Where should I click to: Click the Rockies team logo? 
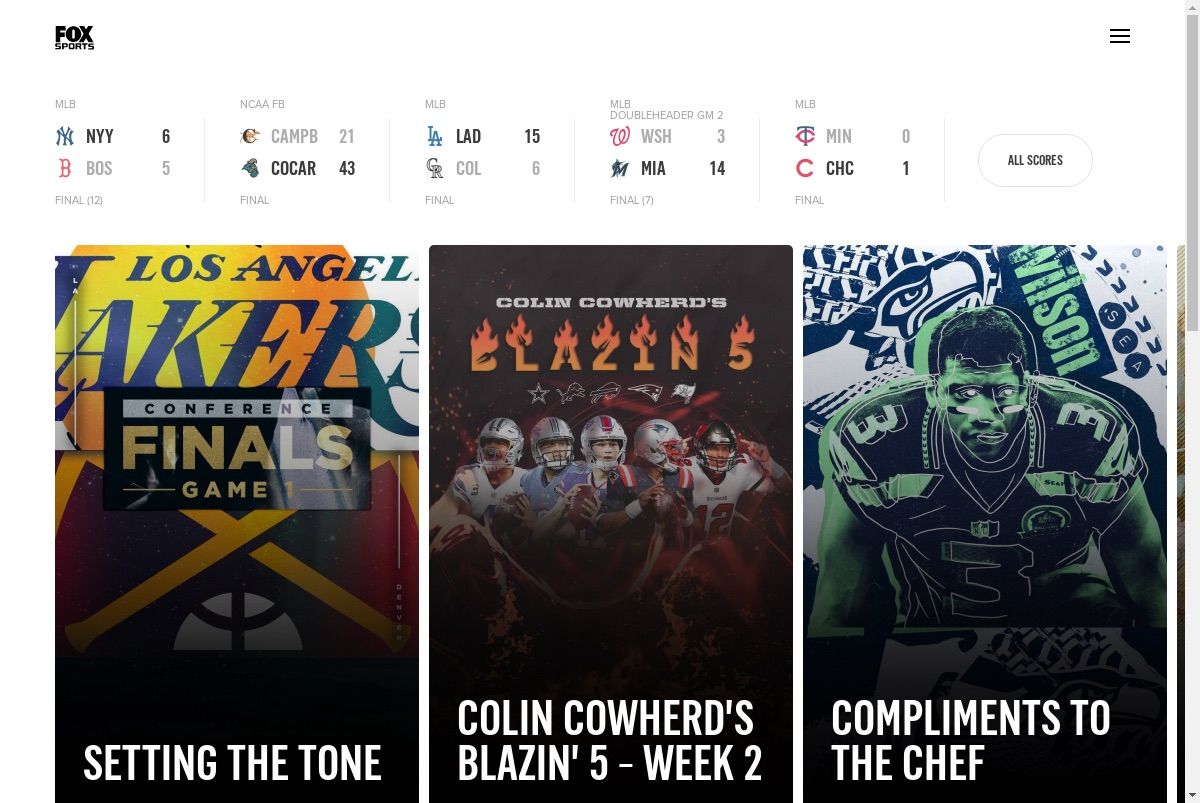click(435, 168)
